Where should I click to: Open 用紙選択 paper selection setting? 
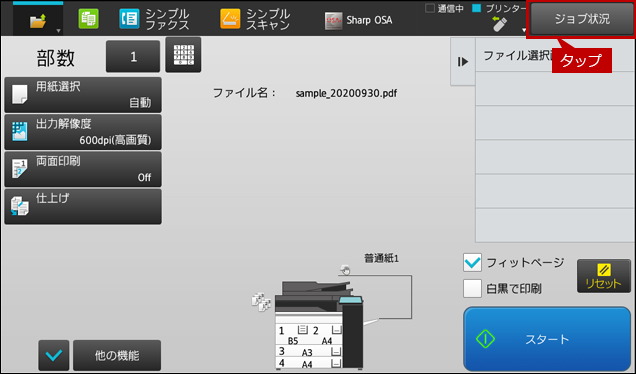tap(83, 95)
